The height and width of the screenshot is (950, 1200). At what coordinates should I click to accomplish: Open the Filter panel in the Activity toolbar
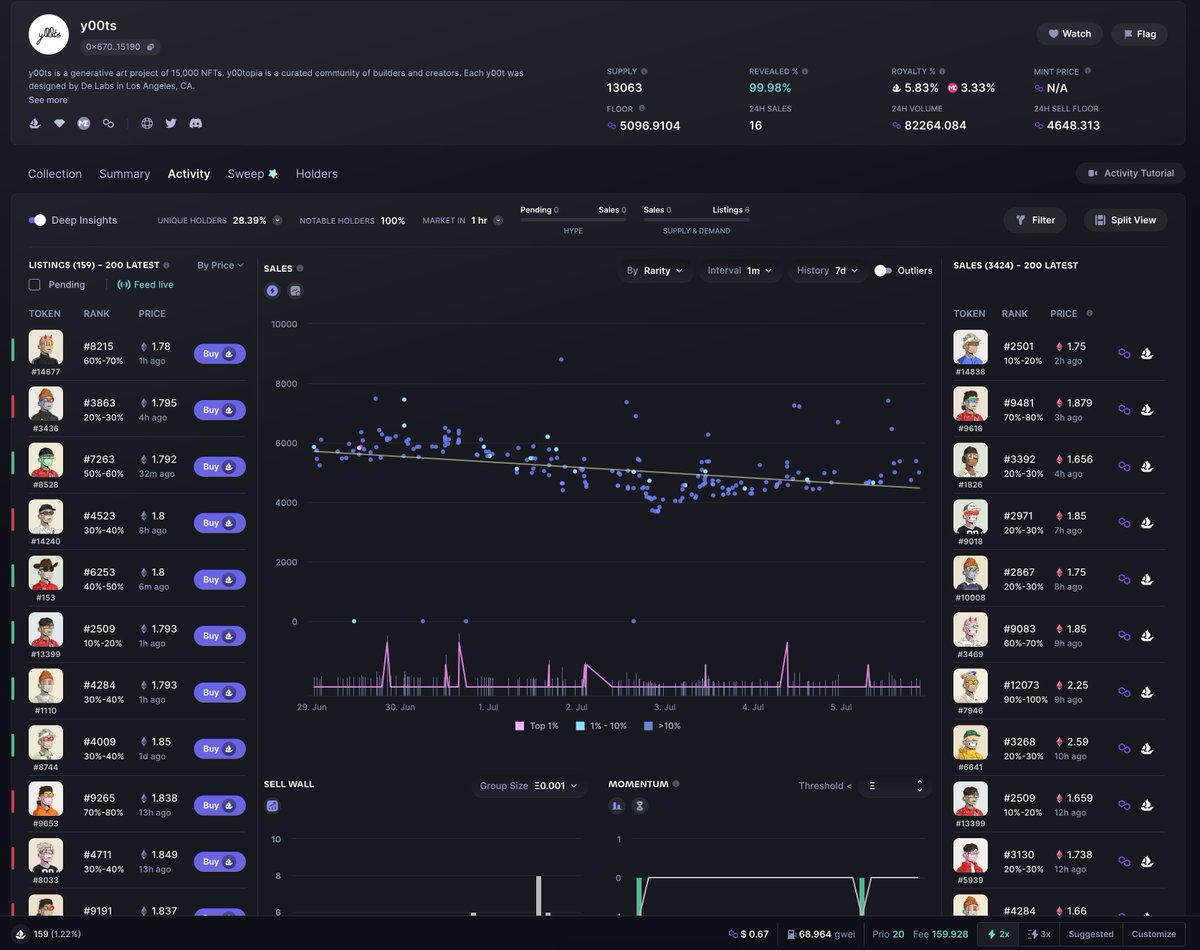coord(1034,220)
